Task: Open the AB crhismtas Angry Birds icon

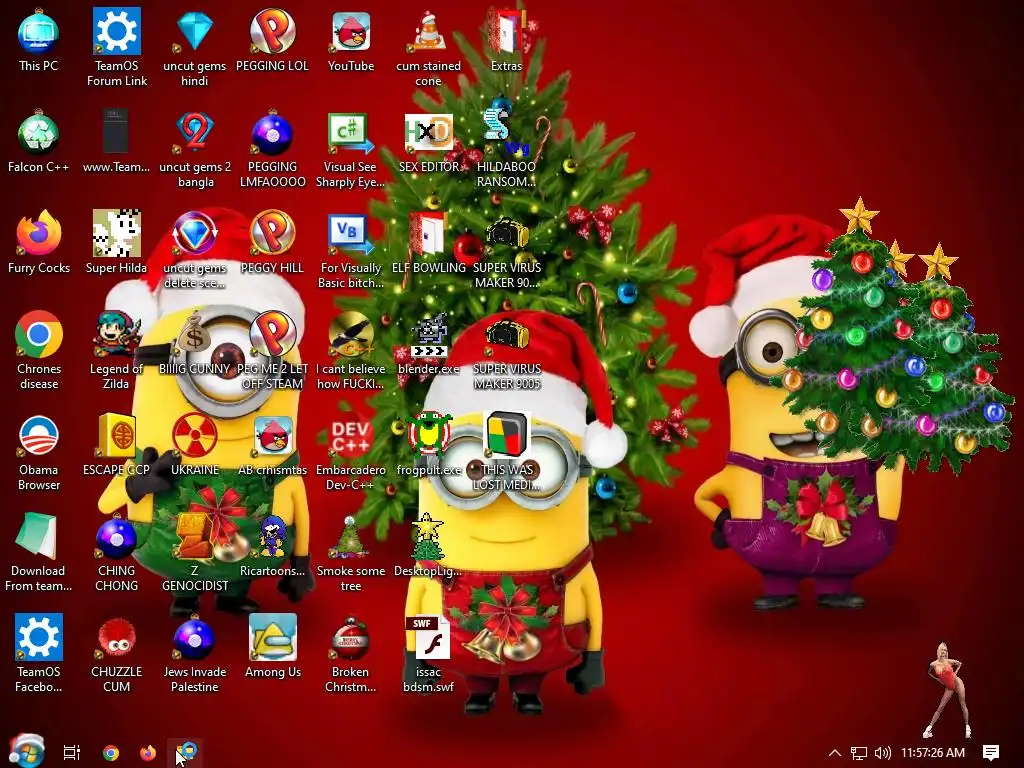Action: [x=272, y=436]
